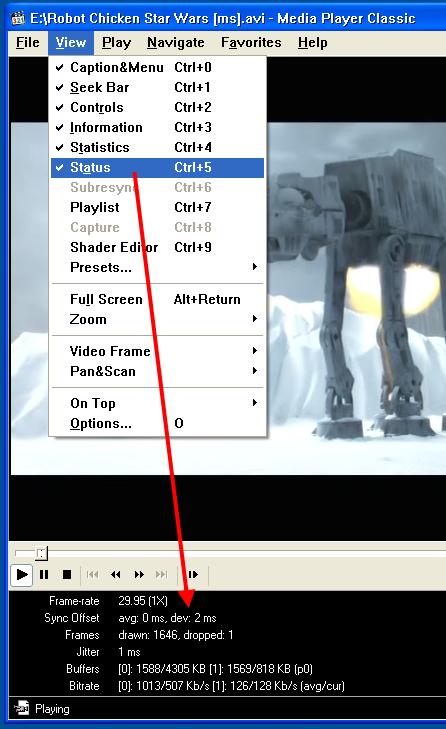Click Sync Offset 'avg: 0 ms, dev: 2 ms'
This screenshot has height=729, width=446.
click(167, 618)
